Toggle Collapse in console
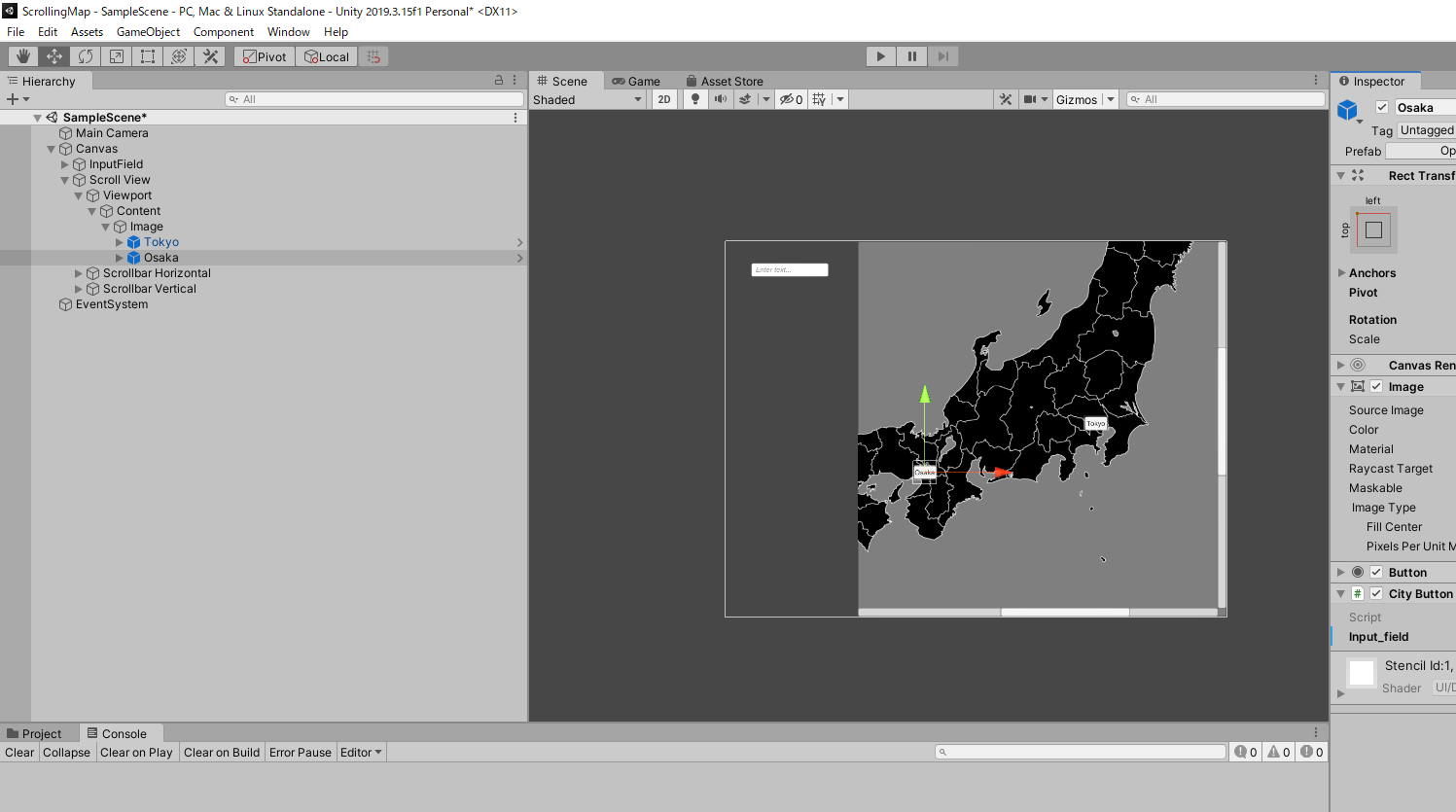This screenshot has height=812, width=1456. (66, 752)
